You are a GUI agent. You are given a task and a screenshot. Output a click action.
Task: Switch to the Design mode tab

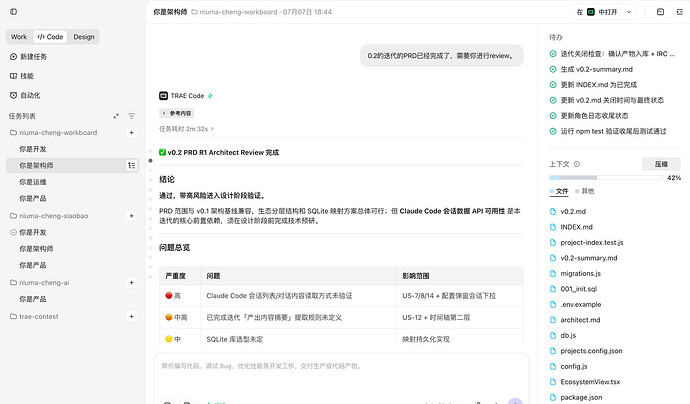click(x=84, y=37)
